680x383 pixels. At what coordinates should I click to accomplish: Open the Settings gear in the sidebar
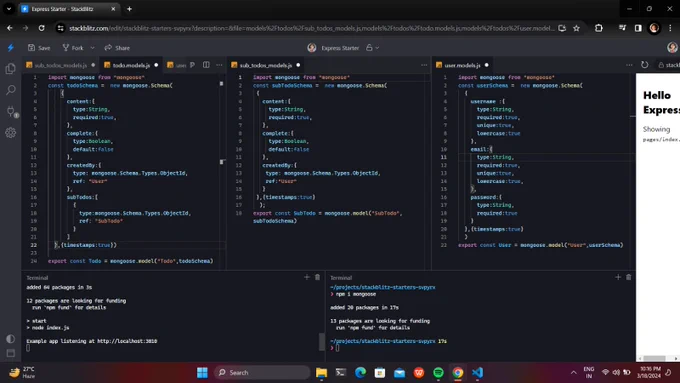[10, 133]
